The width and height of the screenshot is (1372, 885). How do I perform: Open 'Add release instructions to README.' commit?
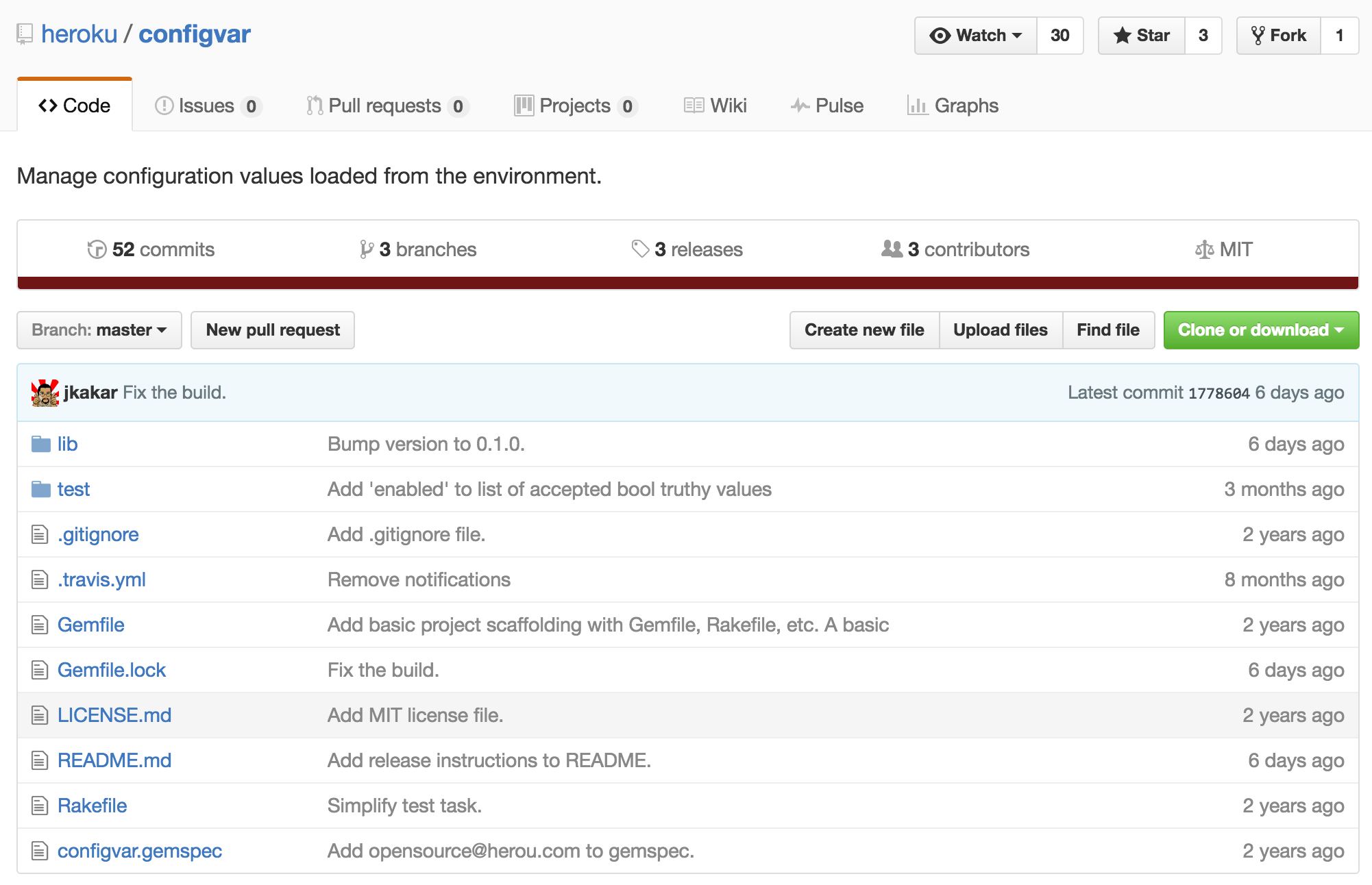coord(489,760)
